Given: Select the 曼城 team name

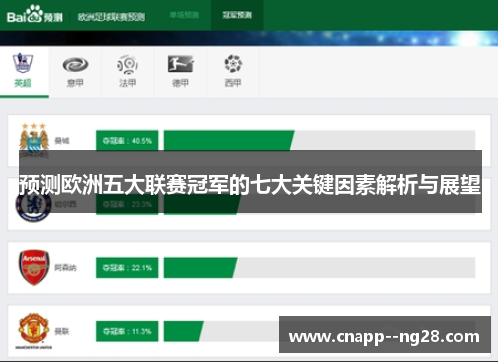Looking at the screenshot, I should coord(62,141).
